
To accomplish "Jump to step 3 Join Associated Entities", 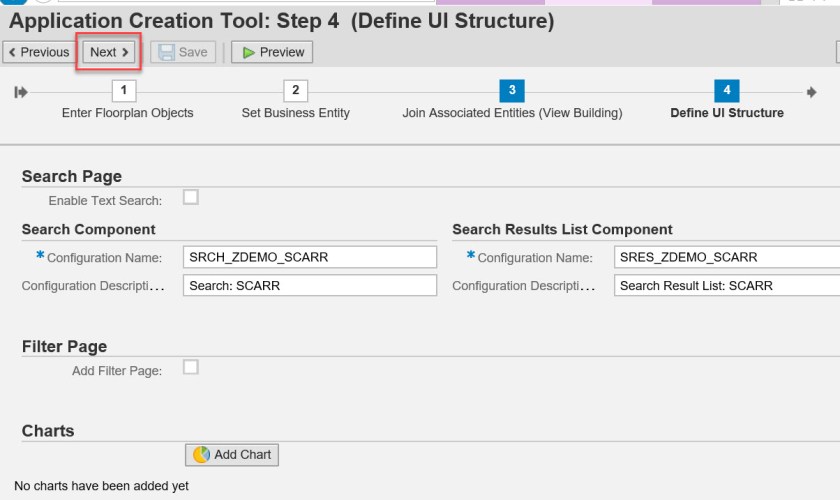I will coord(511,91).
